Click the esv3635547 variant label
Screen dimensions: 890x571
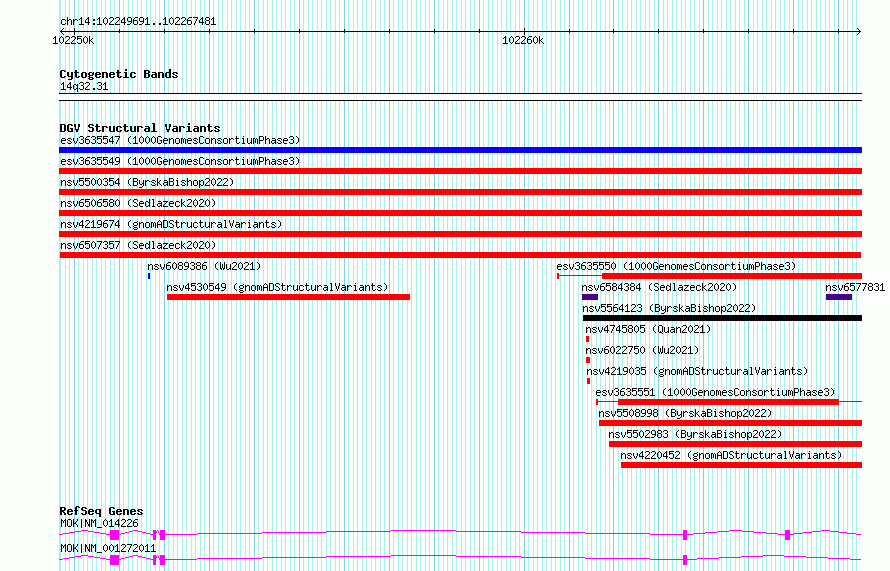(180, 140)
